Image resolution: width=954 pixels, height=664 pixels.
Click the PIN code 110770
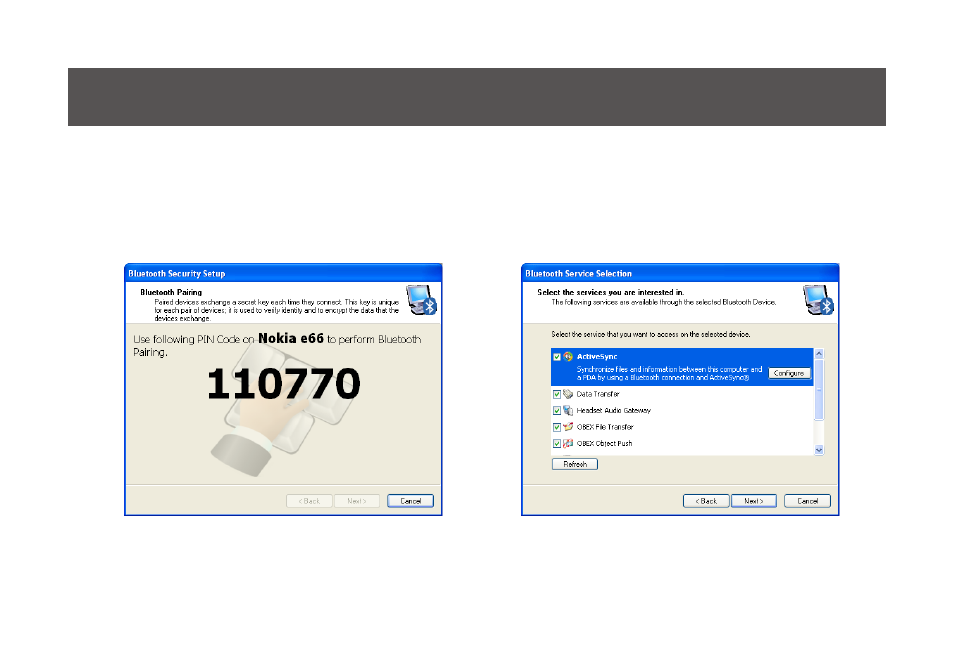[284, 384]
